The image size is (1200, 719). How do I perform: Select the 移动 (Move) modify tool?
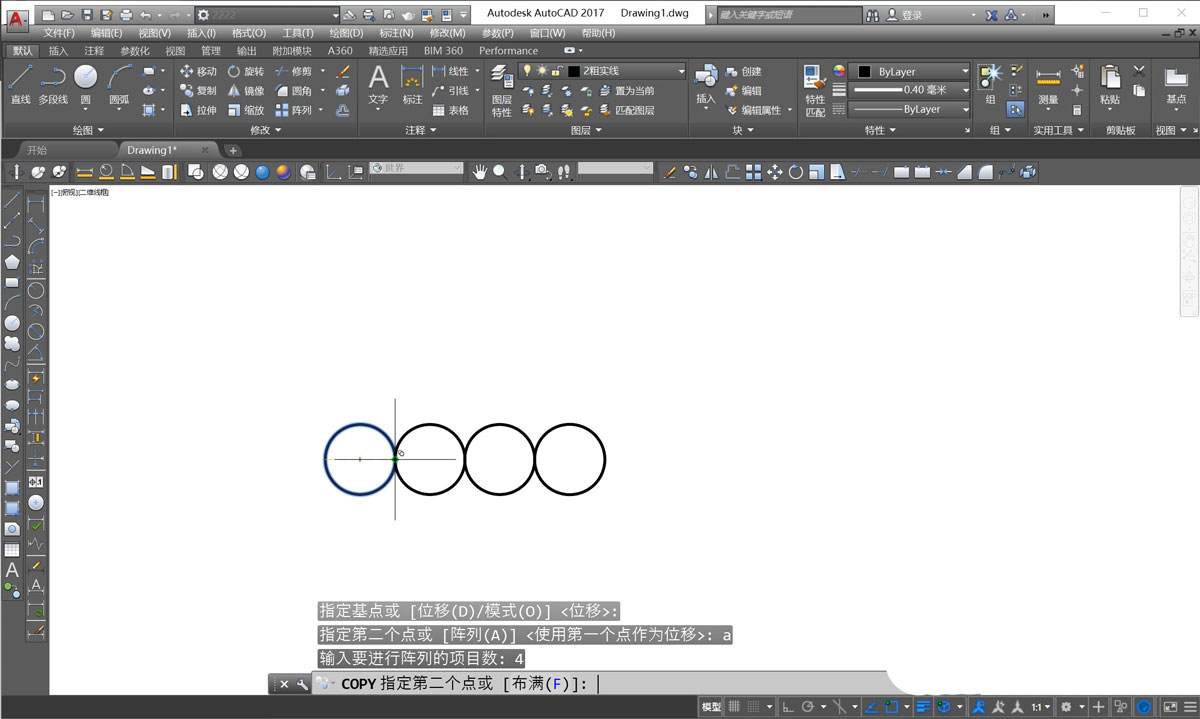[x=197, y=71]
